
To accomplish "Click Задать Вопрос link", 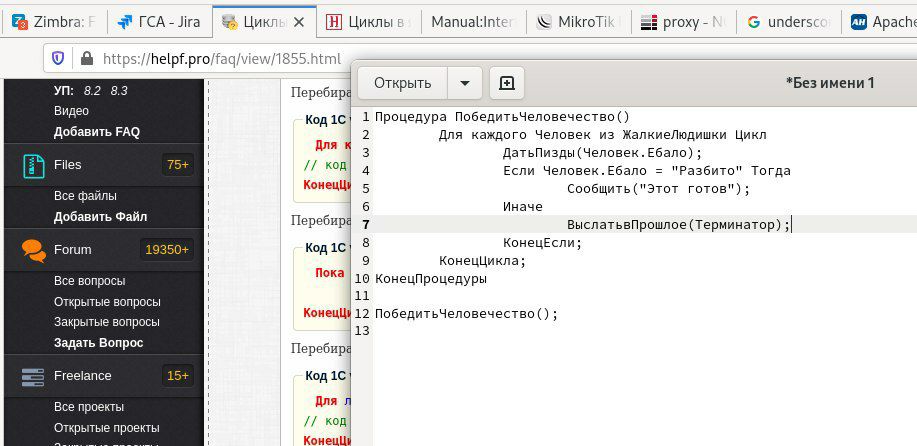I will [98, 343].
